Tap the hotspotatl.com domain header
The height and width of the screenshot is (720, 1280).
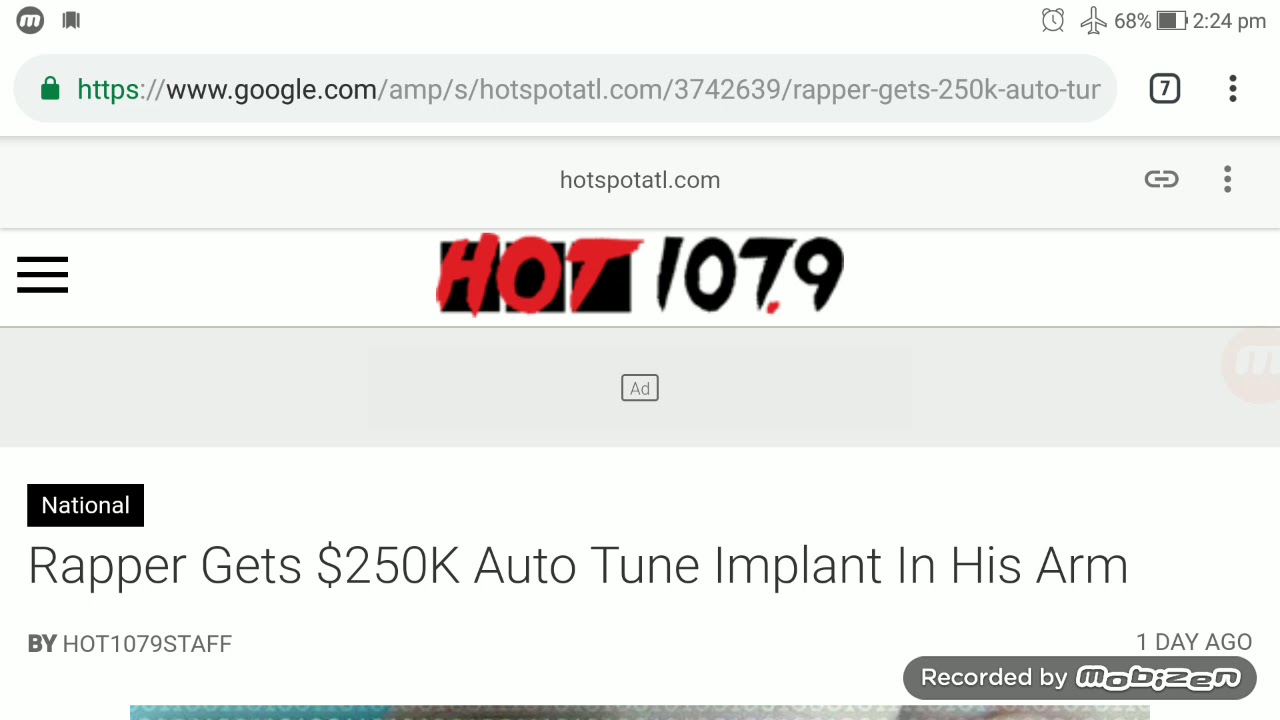pyautogui.click(x=640, y=180)
